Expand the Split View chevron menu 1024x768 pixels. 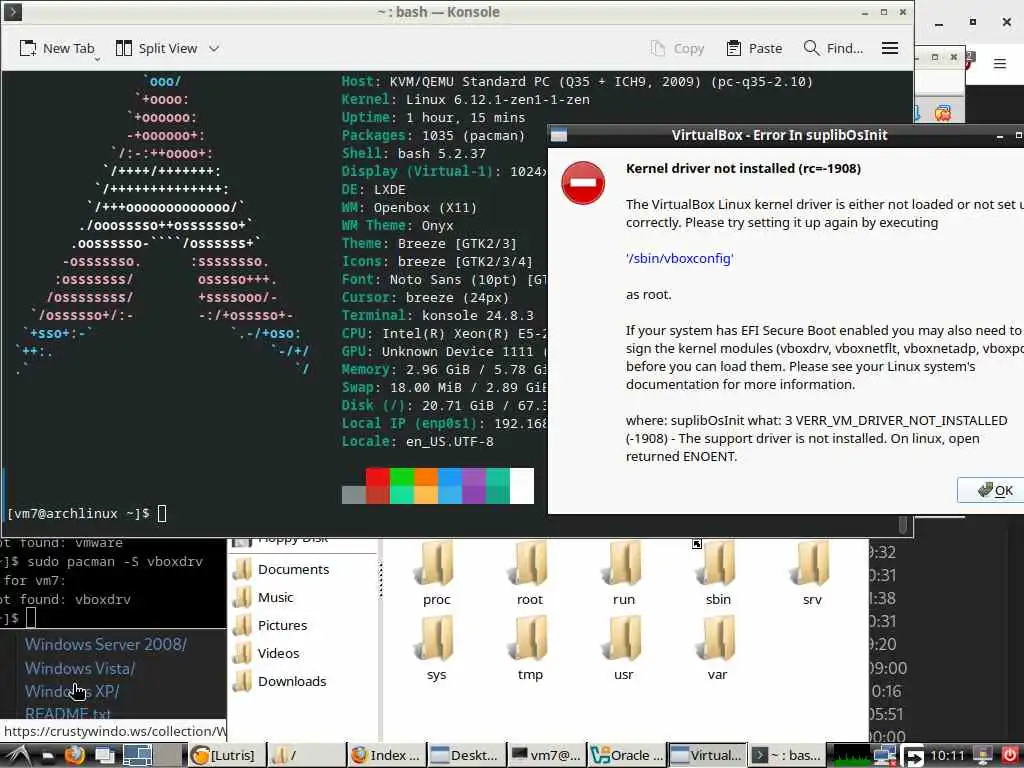pos(214,48)
